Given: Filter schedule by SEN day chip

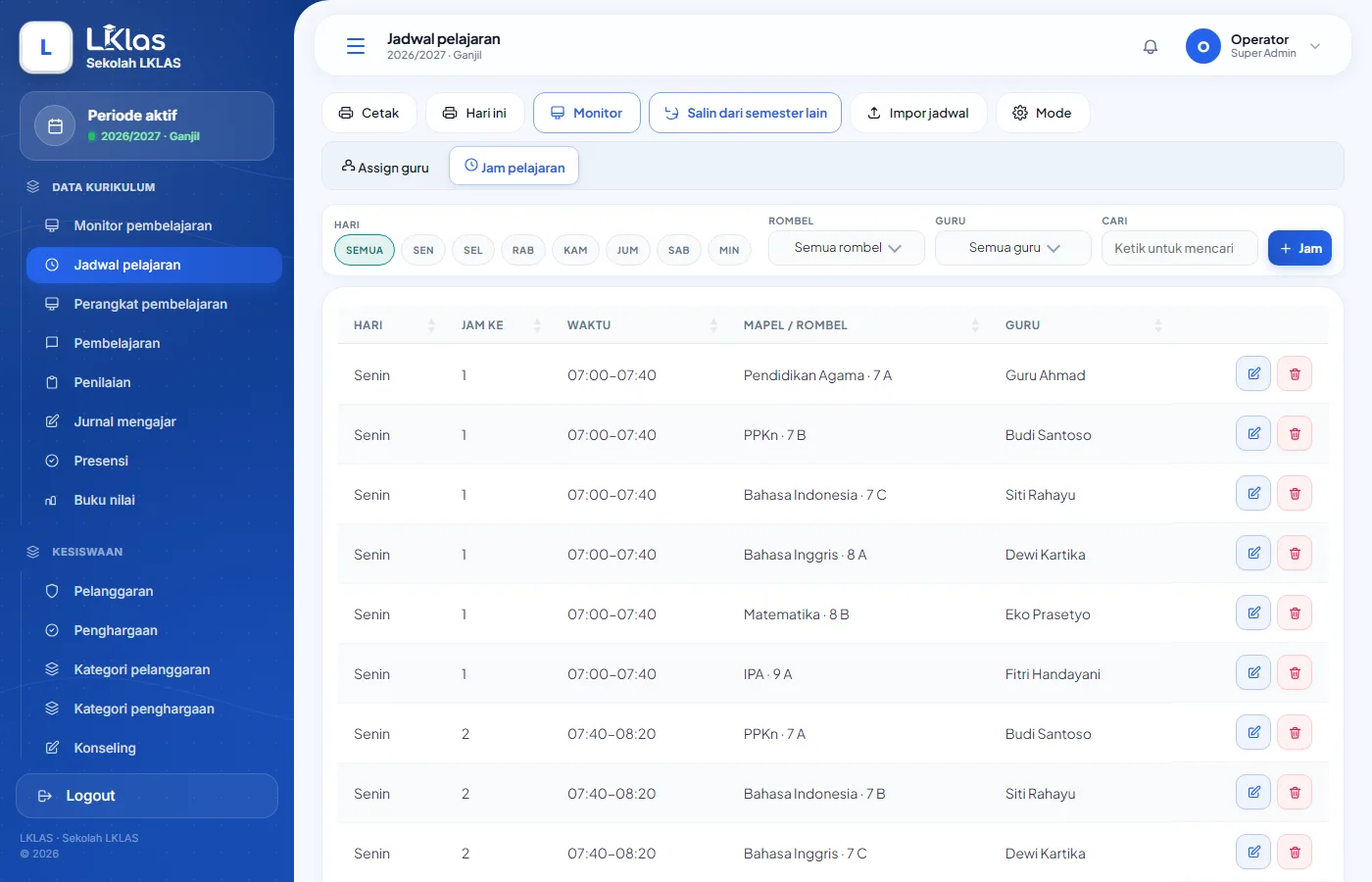Looking at the screenshot, I should [423, 250].
